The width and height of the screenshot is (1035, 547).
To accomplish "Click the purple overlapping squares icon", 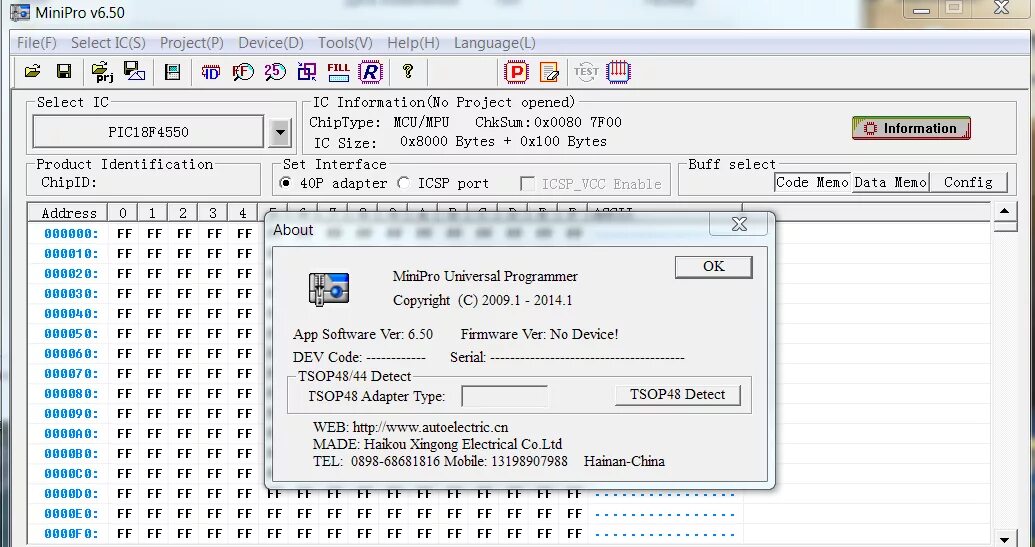I will pos(307,72).
